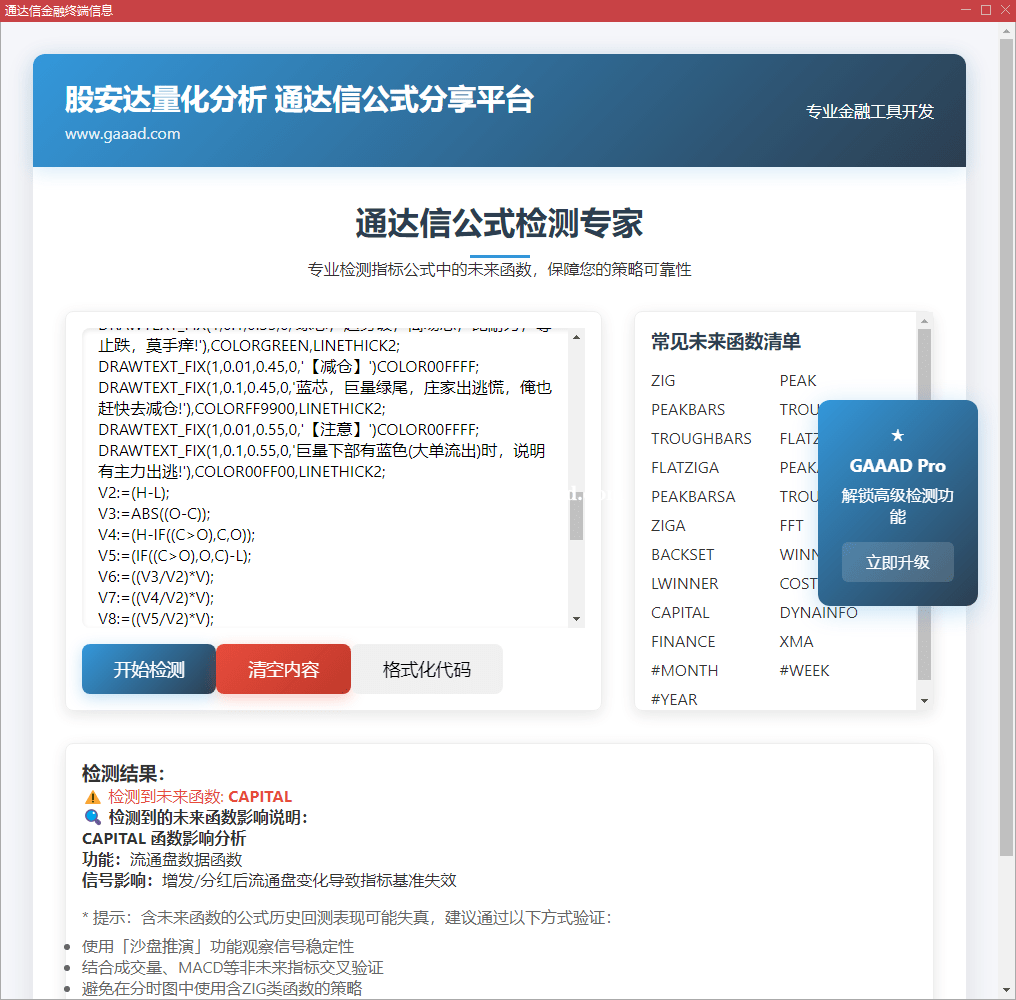This screenshot has height=1000, width=1016.
Task: Click the 开始检测 button
Action: pos(148,669)
